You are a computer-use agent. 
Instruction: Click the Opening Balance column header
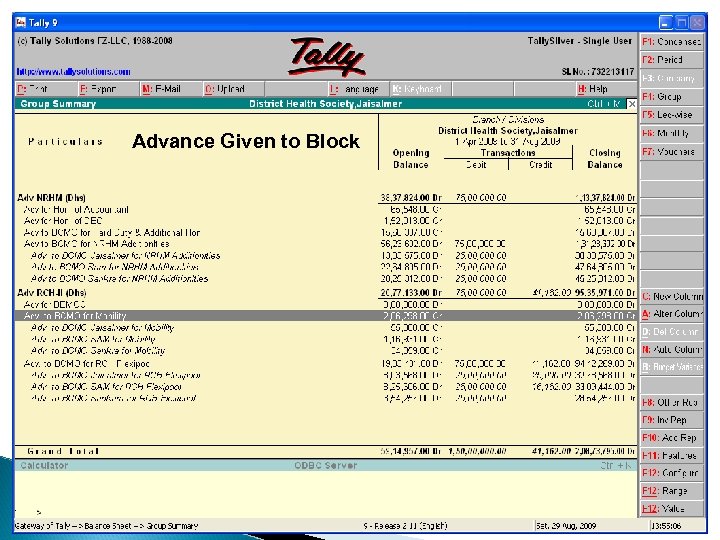(x=411, y=159)
